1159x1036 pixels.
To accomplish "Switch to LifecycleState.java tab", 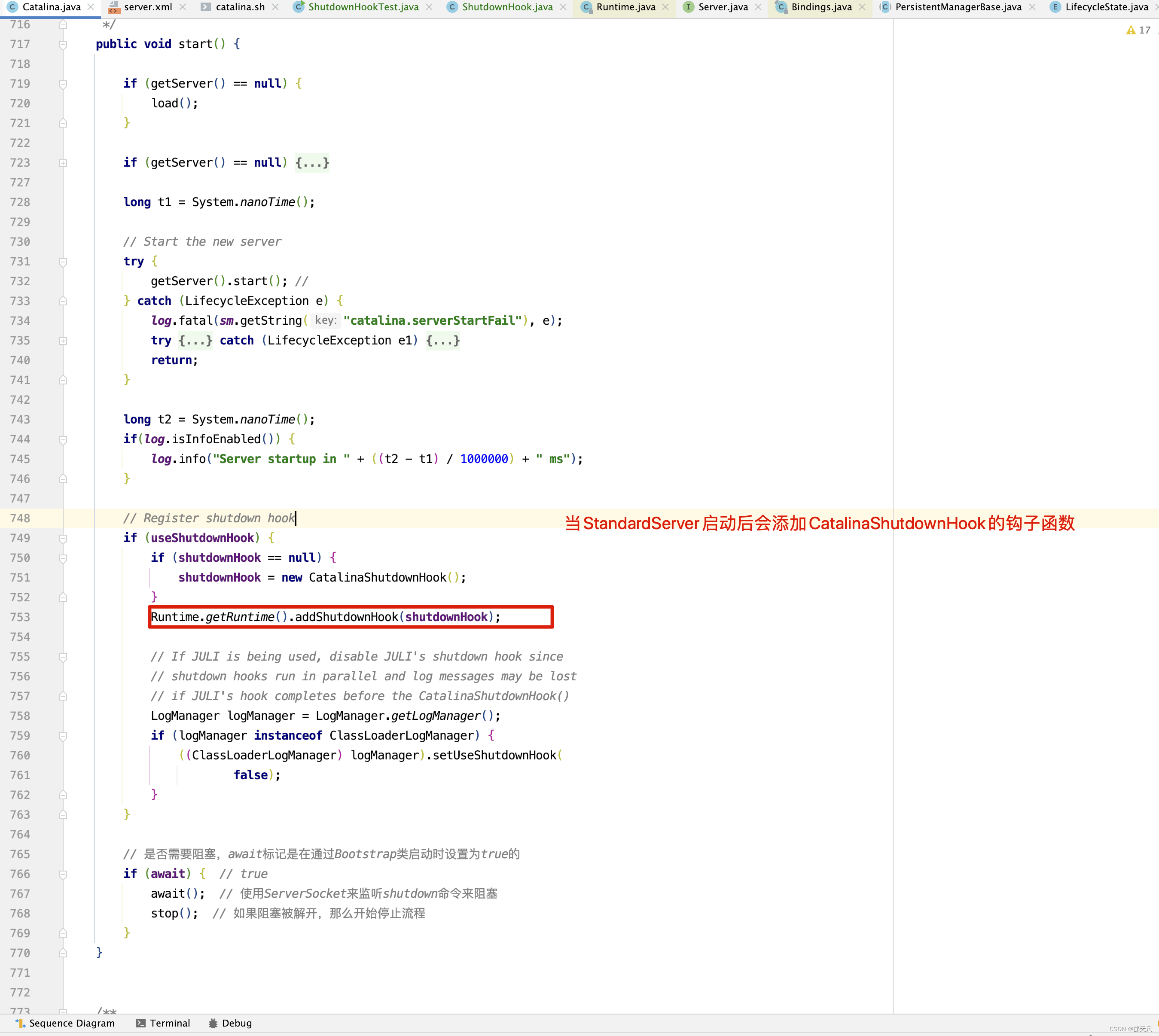I will (1106, 7).
